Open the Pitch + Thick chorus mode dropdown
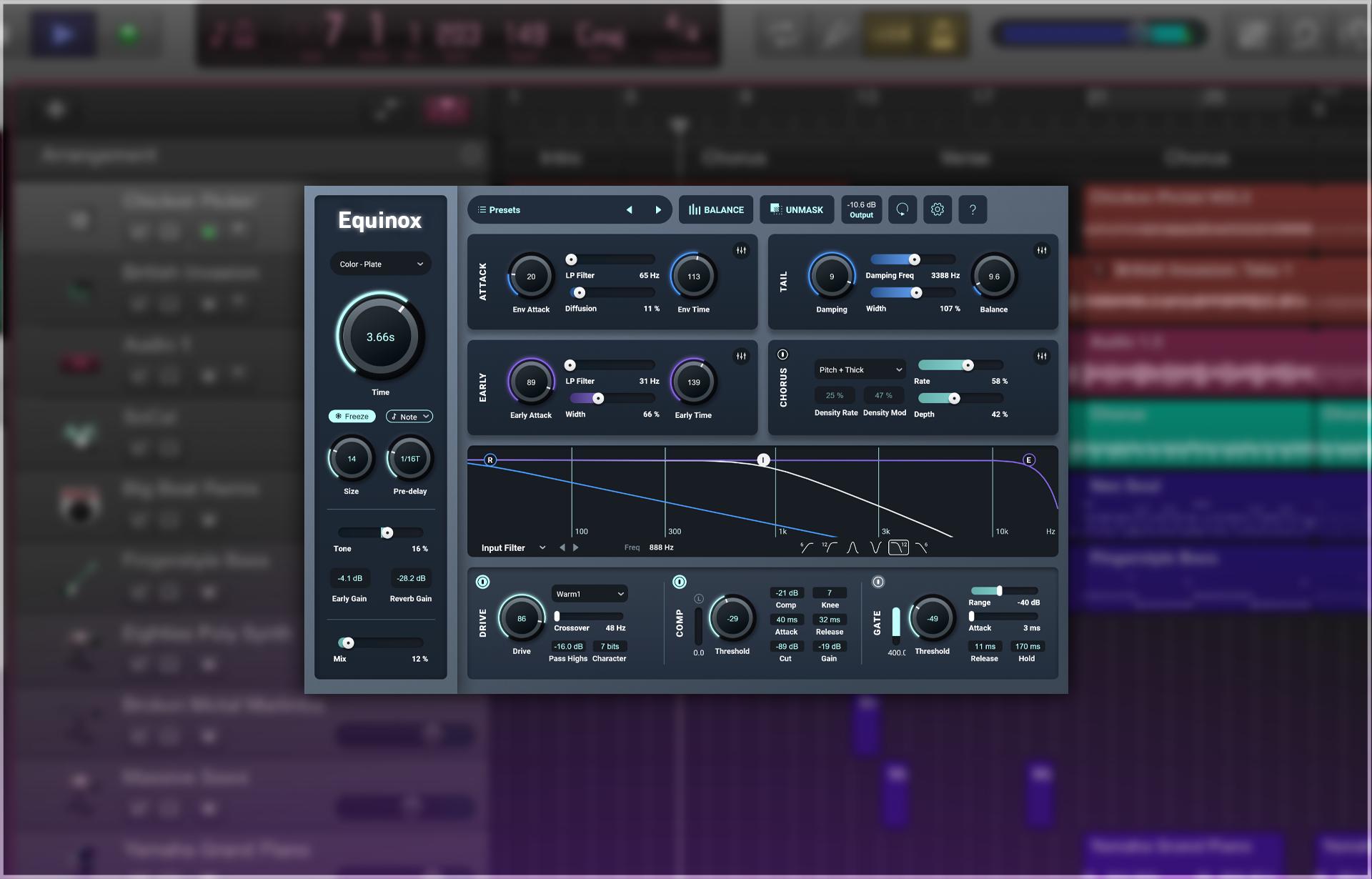The width and height of the screenshot is (1372, 879). click(x=860, y=369)
